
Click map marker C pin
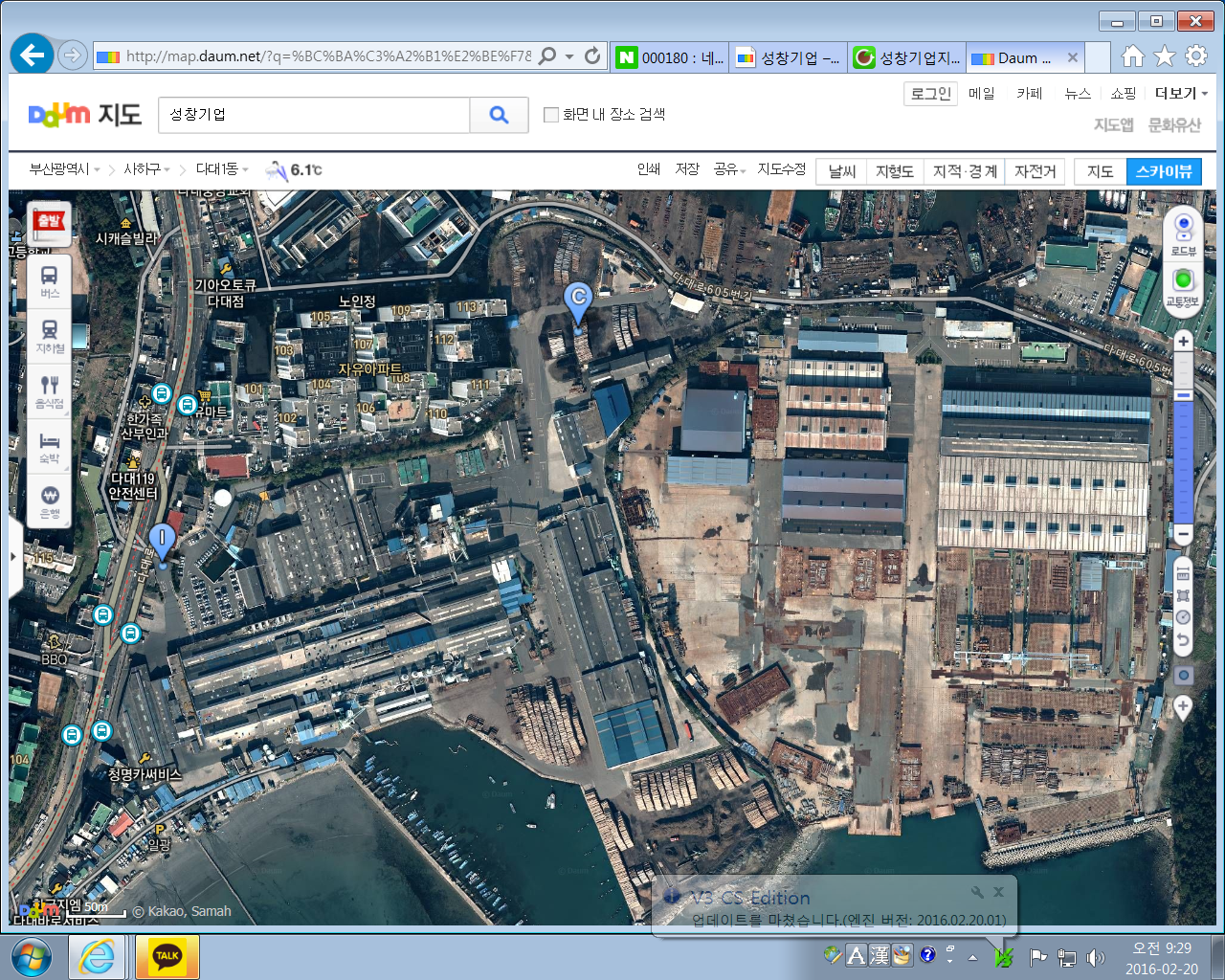coord(577,300)
